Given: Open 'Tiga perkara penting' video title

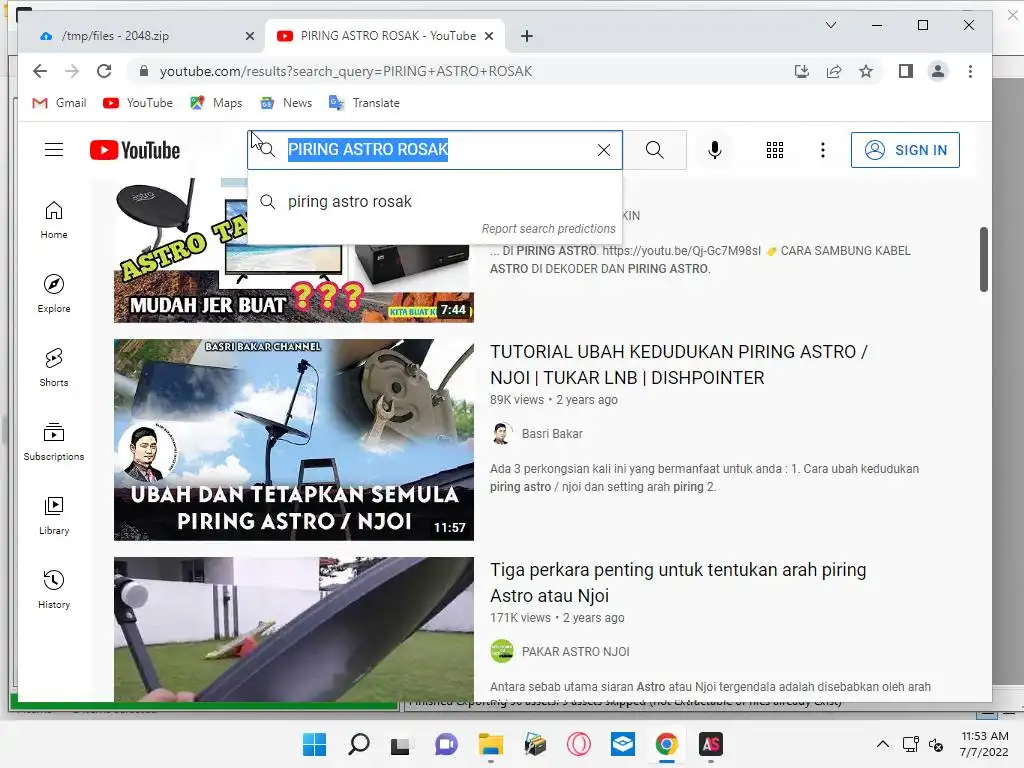Looking at the screenshot, I should (x=678, y=583).
